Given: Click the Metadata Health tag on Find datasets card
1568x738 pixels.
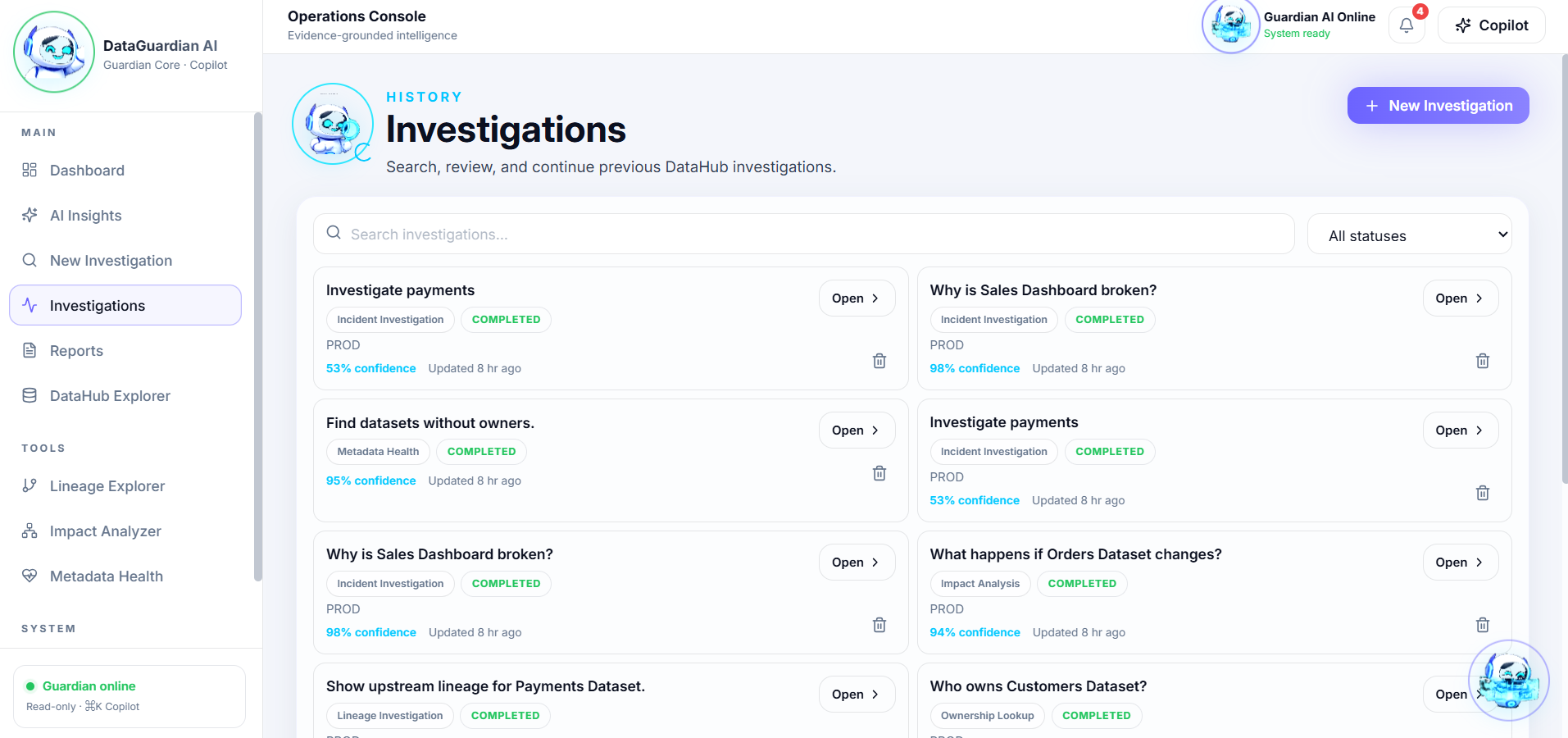Looking at the screenshot, I should click(378, 452).
